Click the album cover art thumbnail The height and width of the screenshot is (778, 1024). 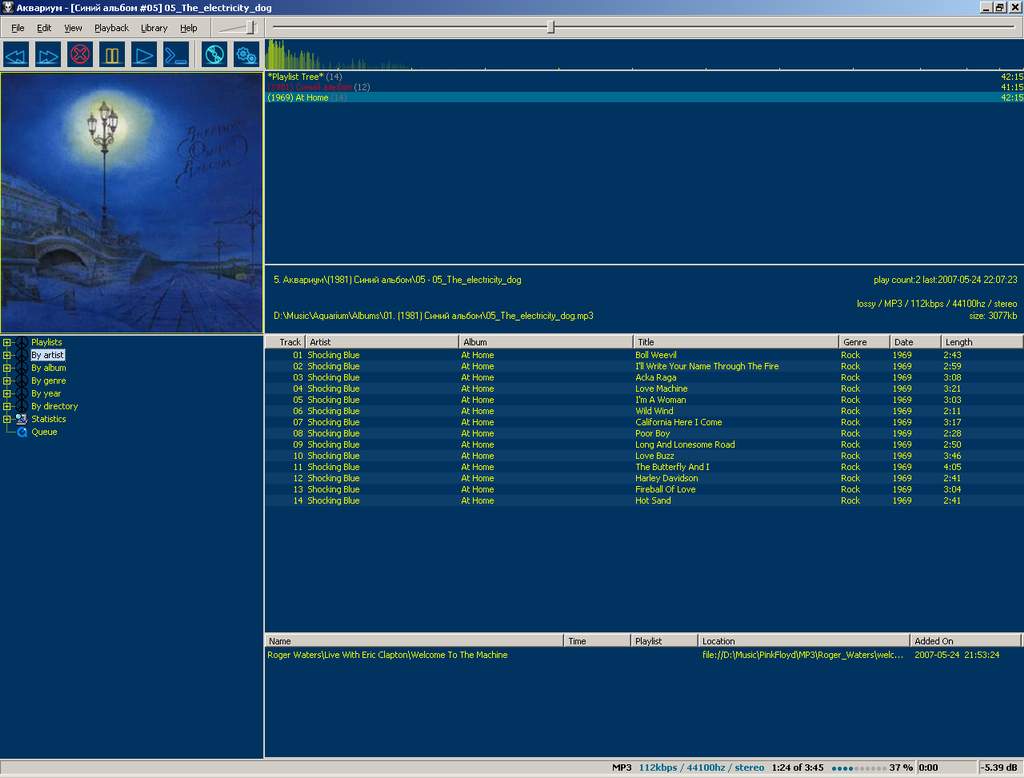(131, 203)
